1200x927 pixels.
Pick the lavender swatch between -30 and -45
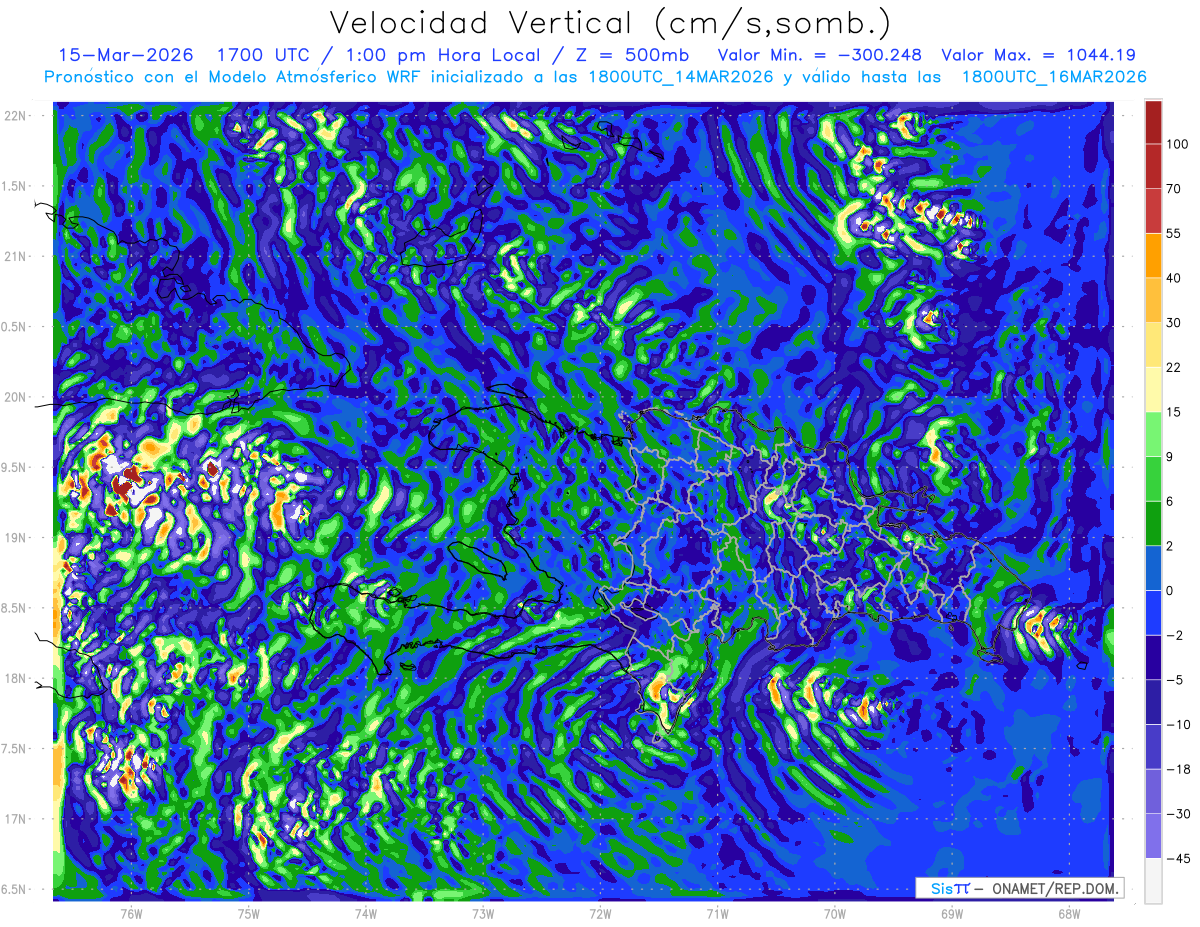pyautogui.click(x=1153, y=836)
